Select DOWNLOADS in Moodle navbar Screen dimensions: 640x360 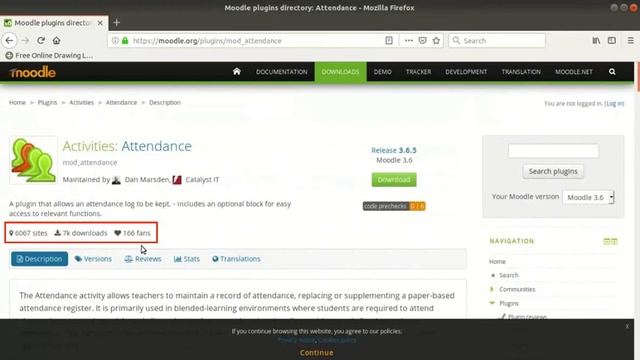click(340, 71)
